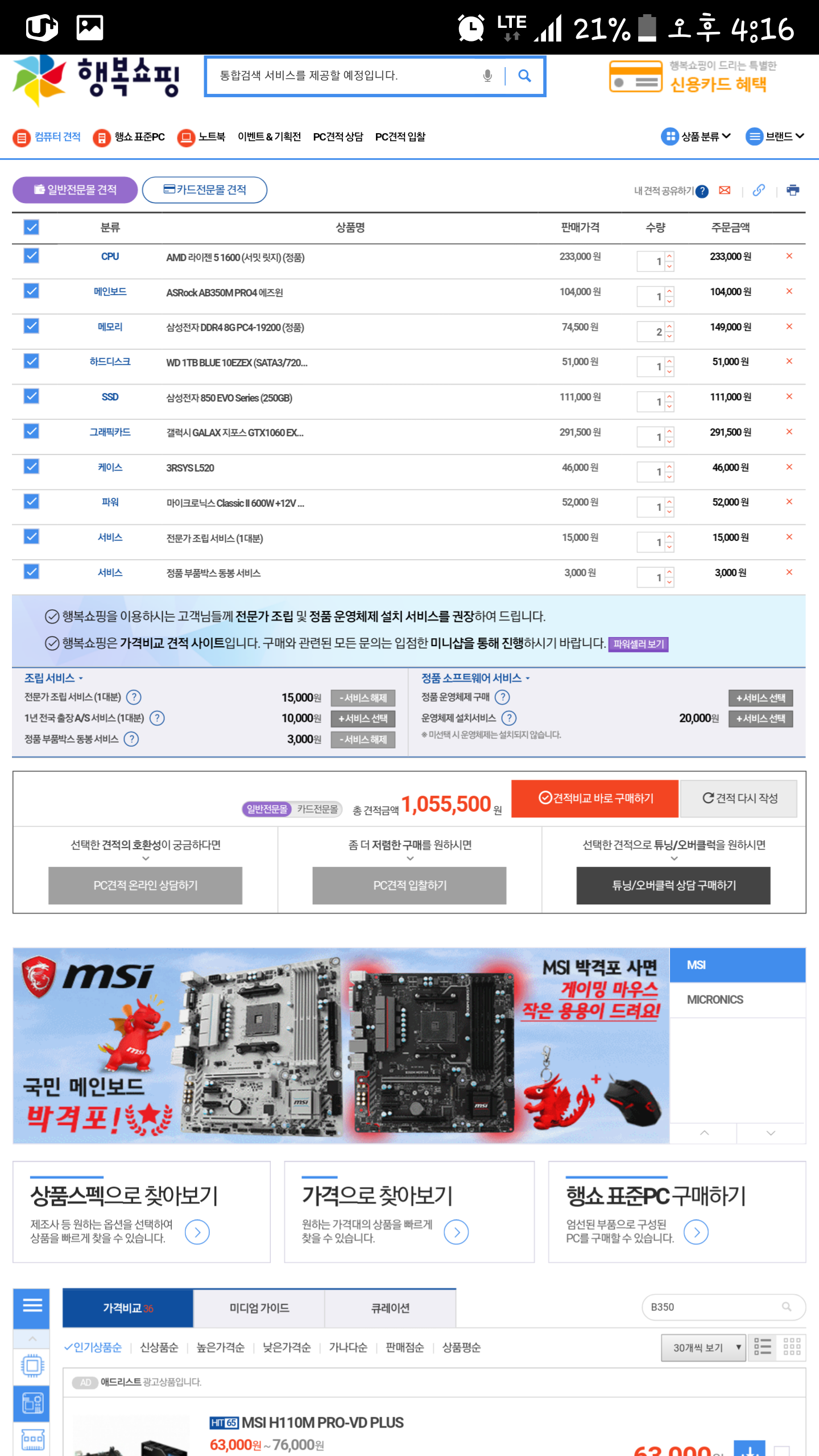Viewport: 819px width, 1456px height.
Task: Open the 행복쇼핑 logo home link
Action: click(x=96, y=80)
